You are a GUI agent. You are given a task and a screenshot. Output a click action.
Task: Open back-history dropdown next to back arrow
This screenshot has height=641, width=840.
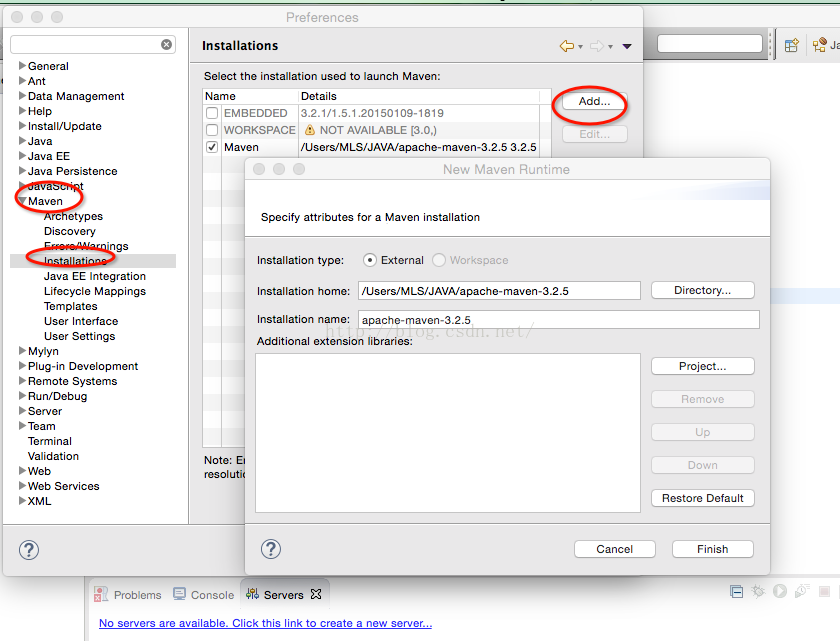[x=581, y=47]
